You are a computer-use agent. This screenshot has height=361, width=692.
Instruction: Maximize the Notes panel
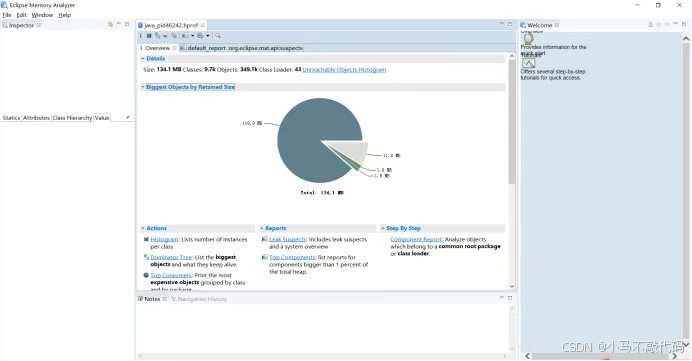tap(510, 298)
